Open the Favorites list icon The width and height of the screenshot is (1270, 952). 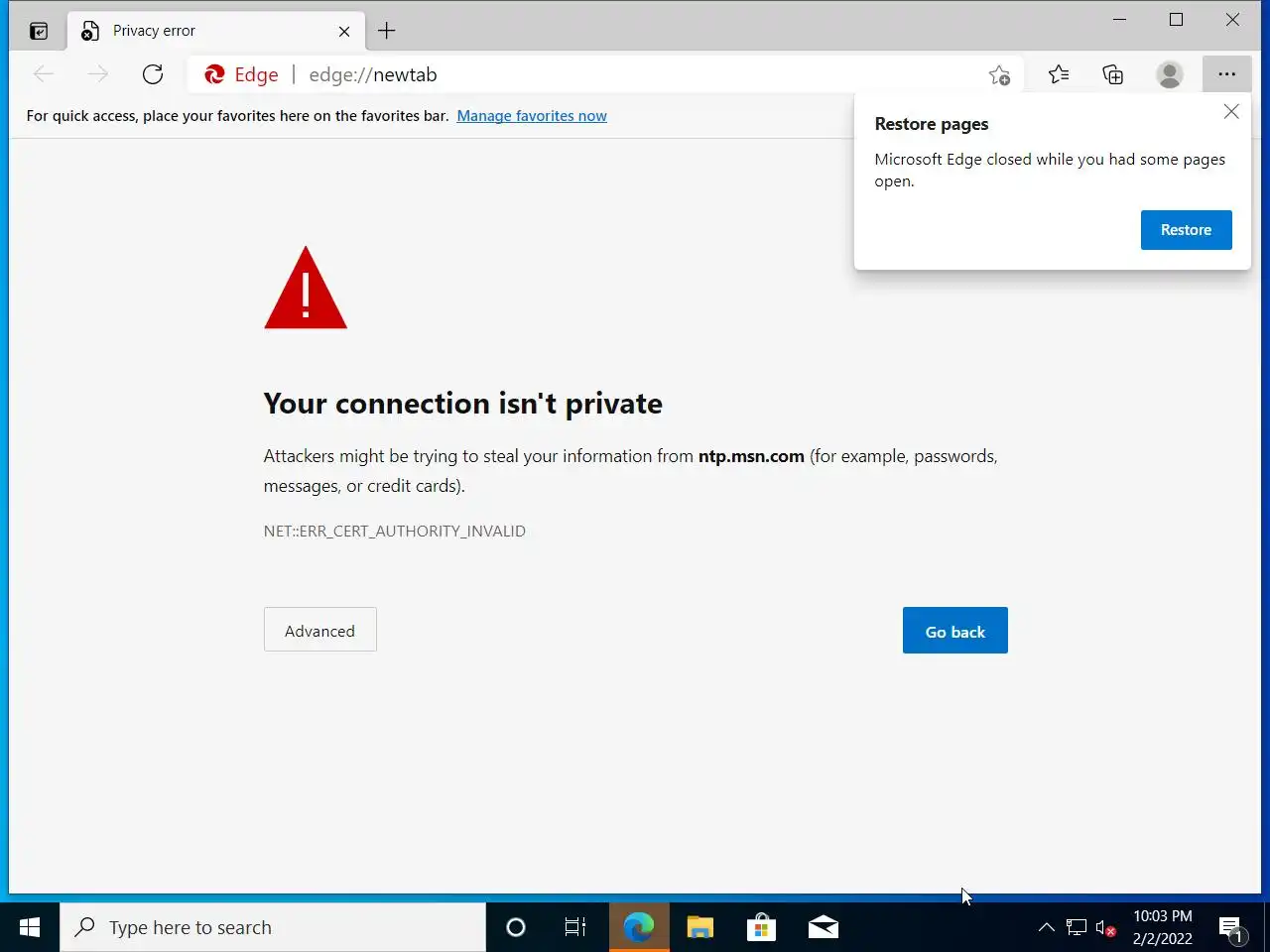point(1059,74)
